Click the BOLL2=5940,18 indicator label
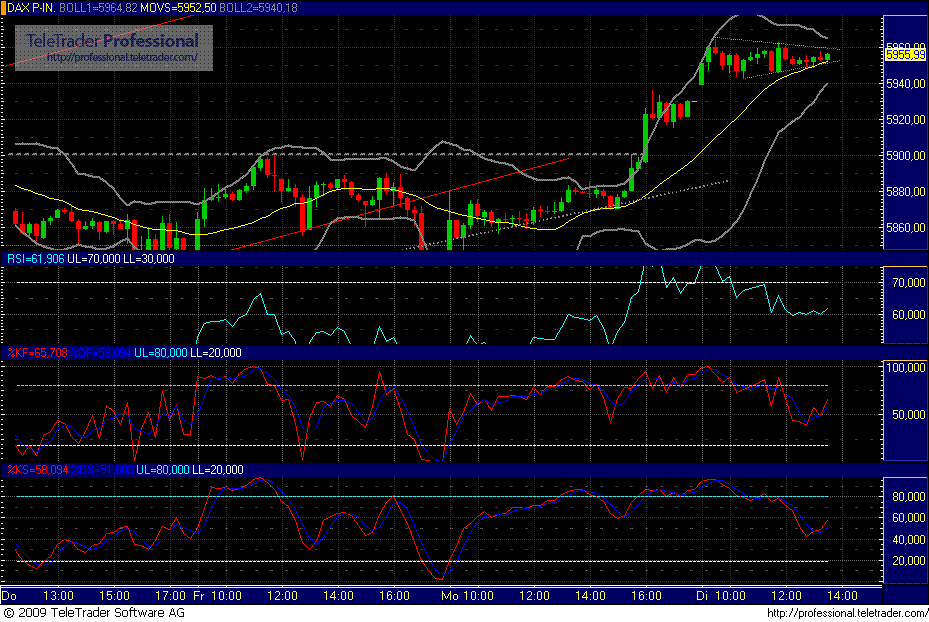Viewport: 929px width, 622px height. click(x=258, y=8)
